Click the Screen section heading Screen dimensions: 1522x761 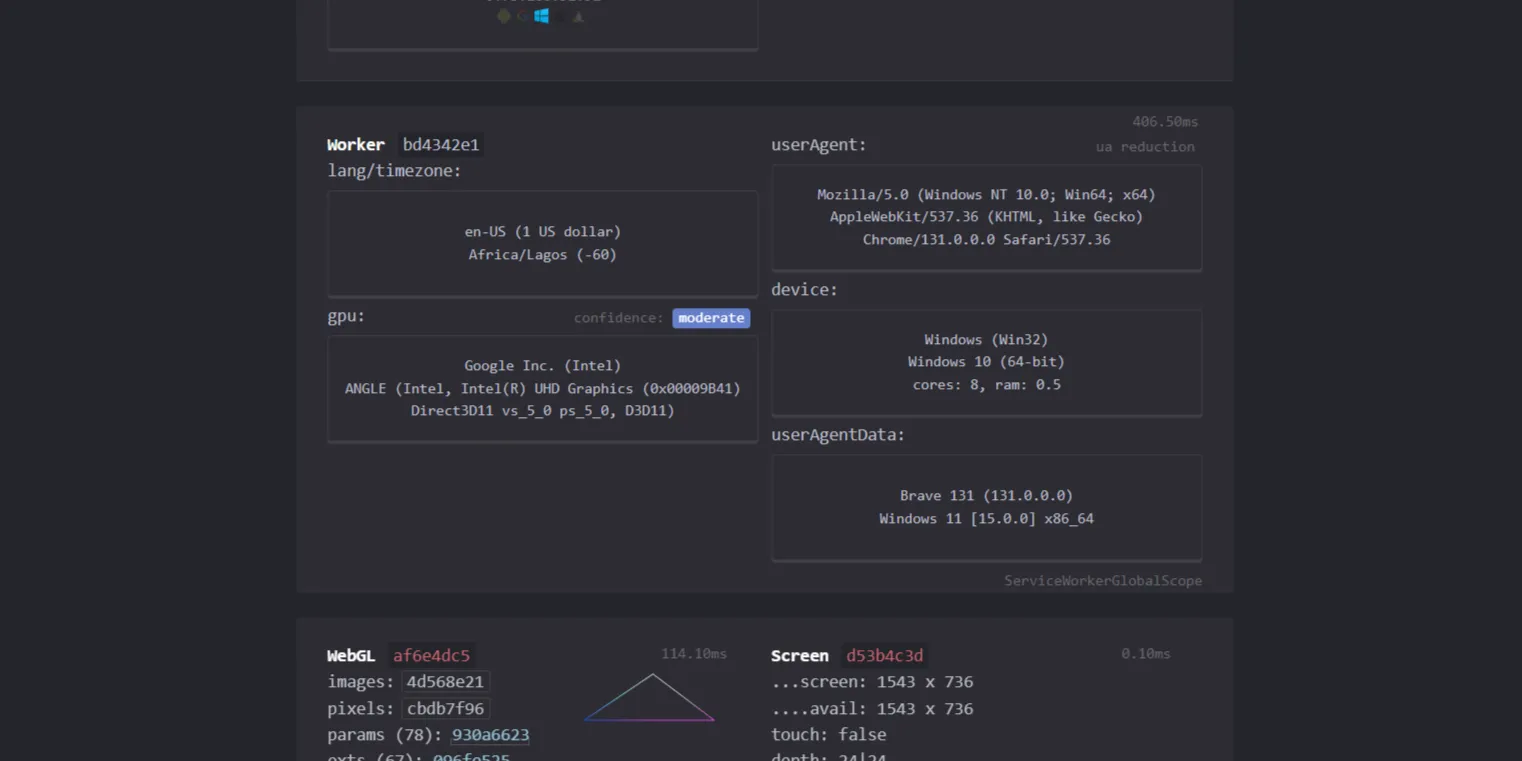click(800, 656)
